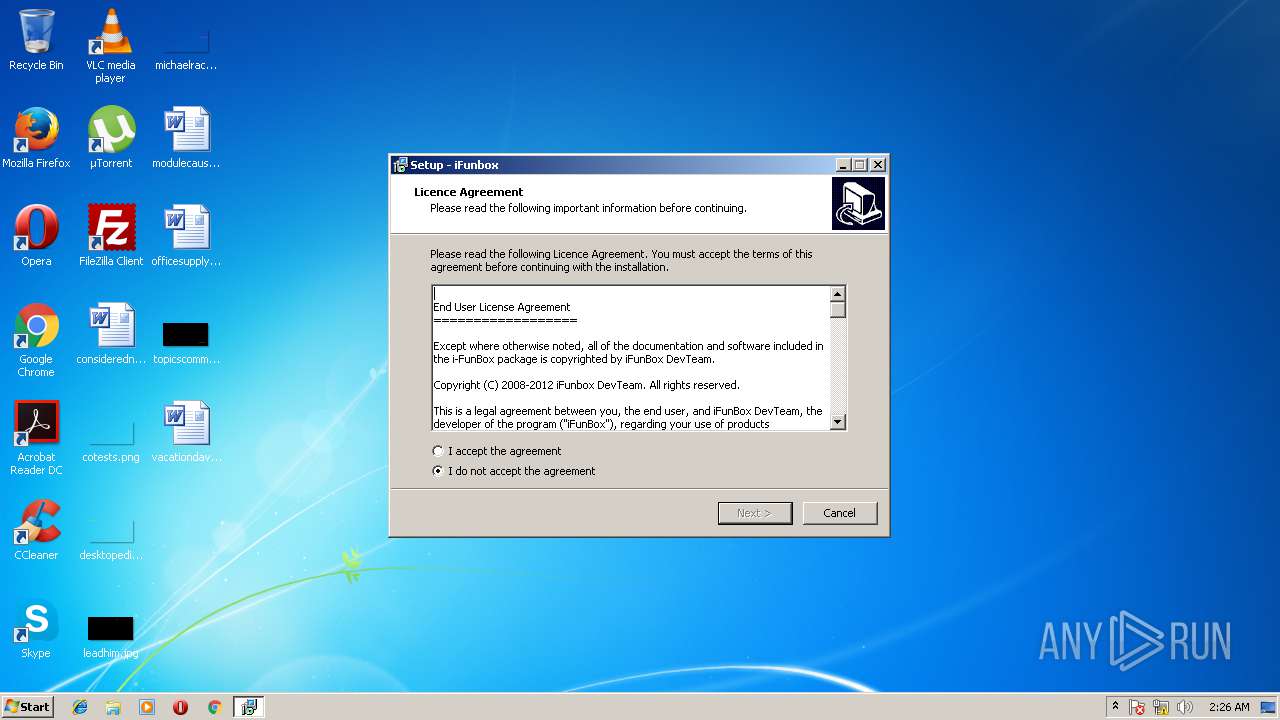Minimize the iFunbox Setup window
This screenshot has width=1280, height=720.
coord(843,165)
